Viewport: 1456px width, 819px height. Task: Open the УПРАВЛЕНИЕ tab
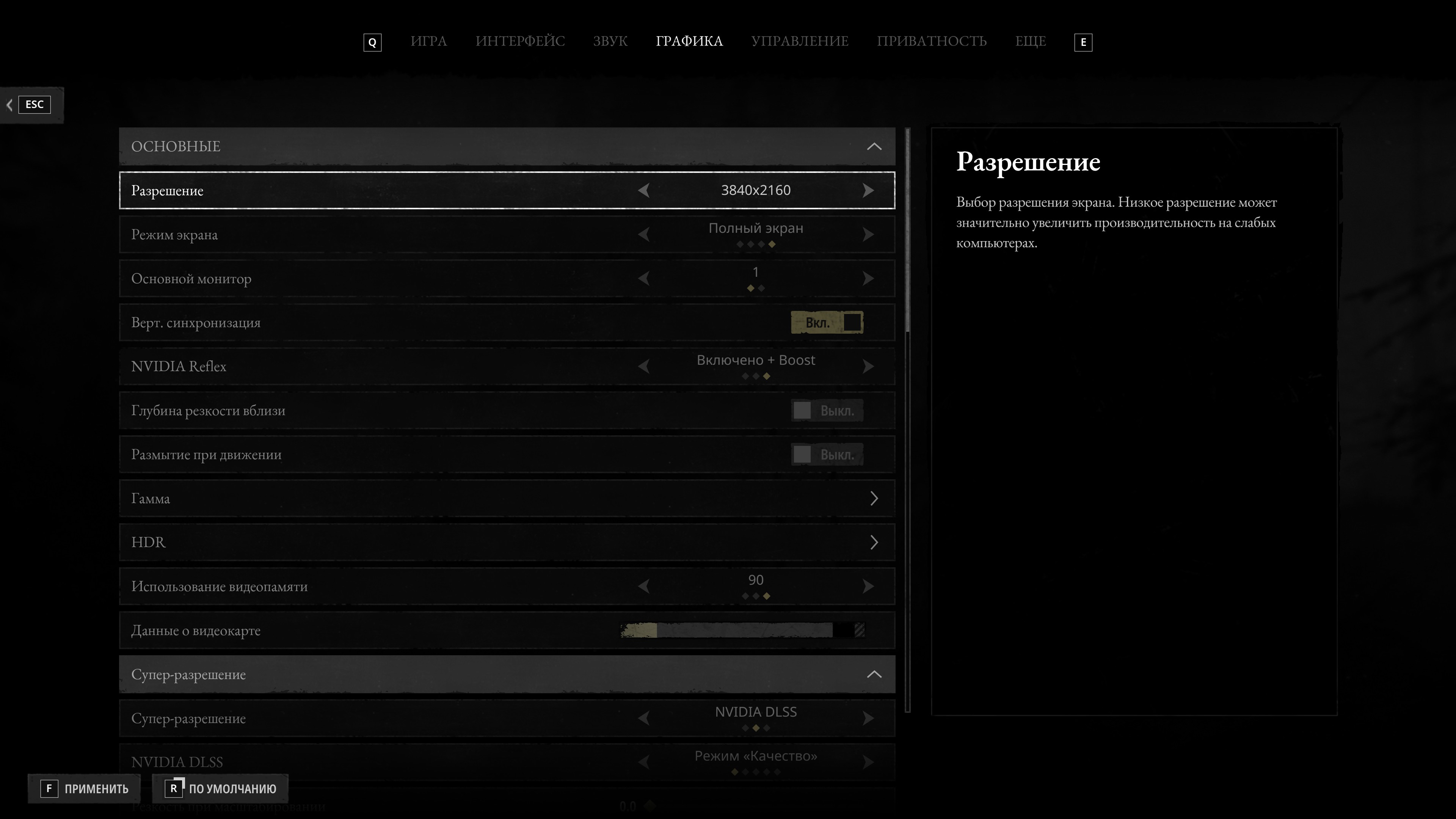tap(799, 41)
